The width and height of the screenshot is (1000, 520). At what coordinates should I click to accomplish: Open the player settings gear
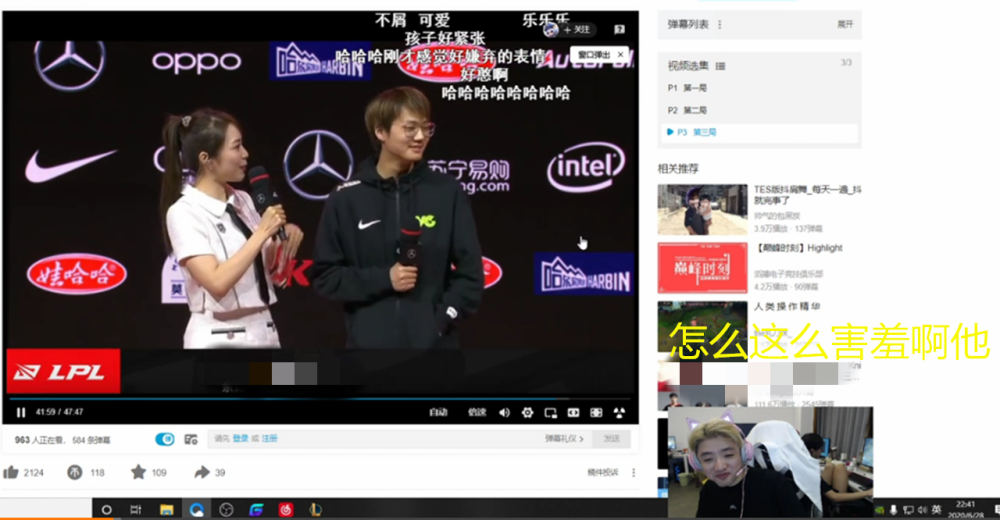coord(527,413)
